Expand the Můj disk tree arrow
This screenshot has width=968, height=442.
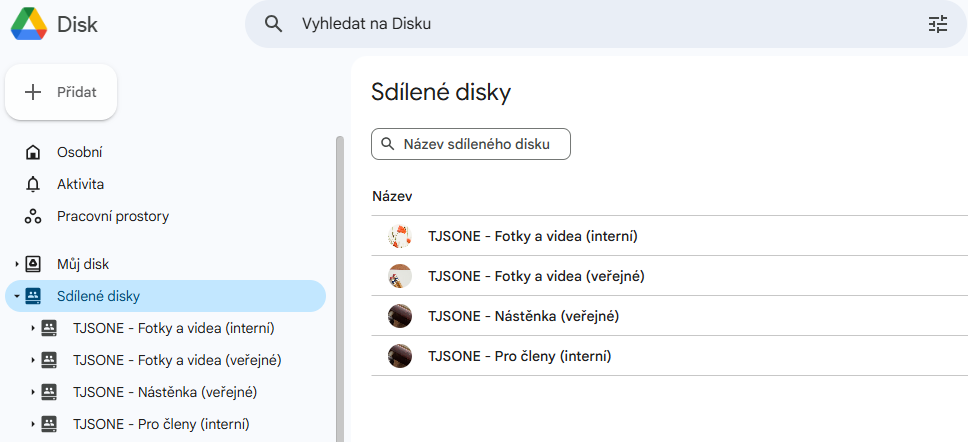tap(17, 264)
